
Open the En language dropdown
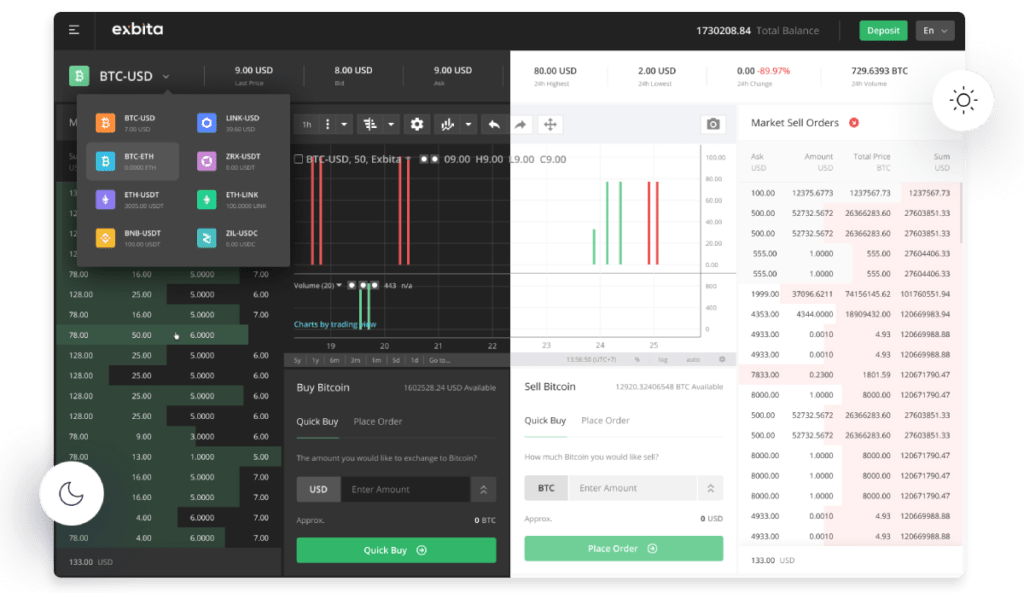point(934,30)
